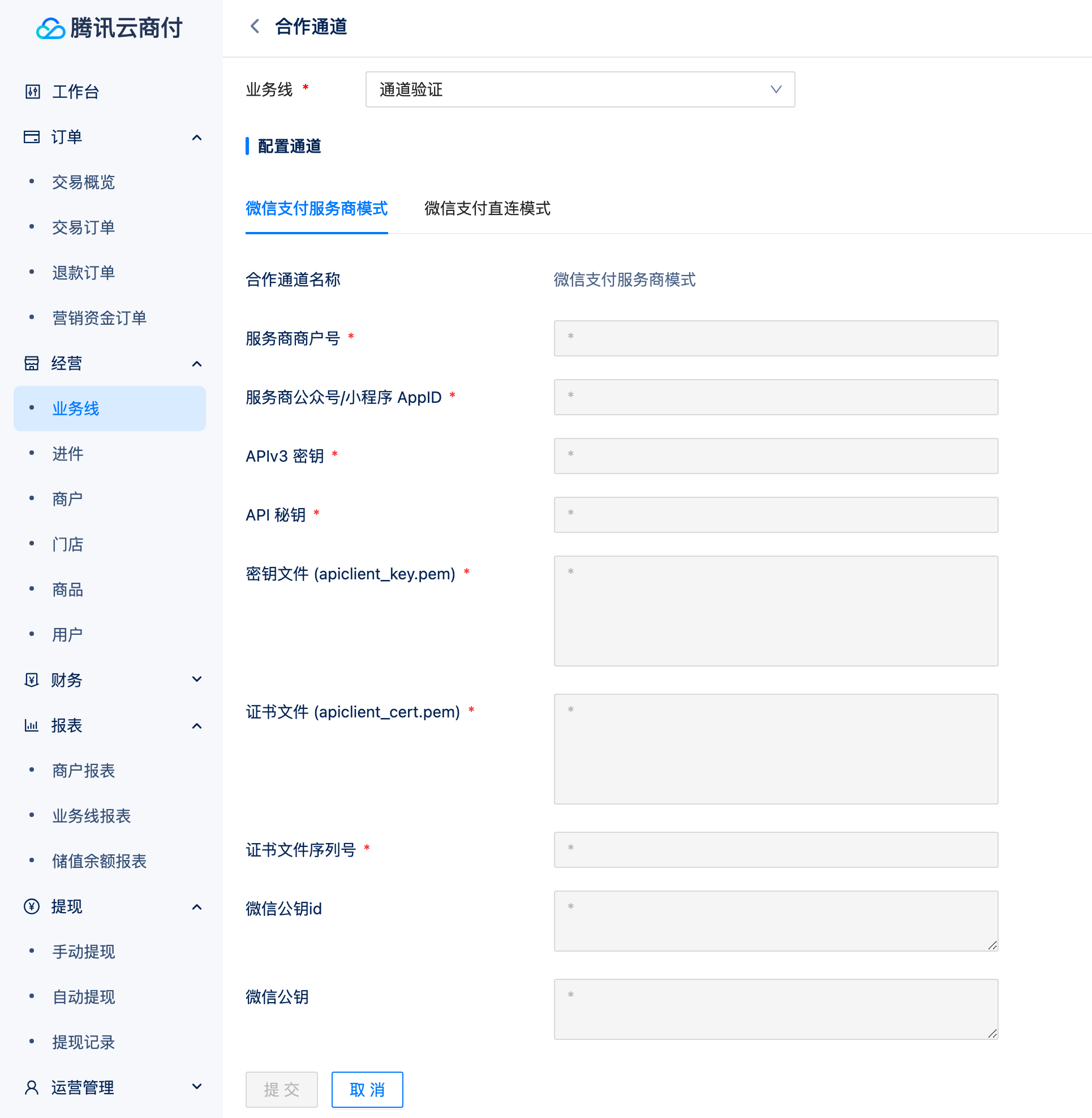Focus the API 秘钥 input field
Screen dimensions: 1092x1118
(x=775, y=514)
